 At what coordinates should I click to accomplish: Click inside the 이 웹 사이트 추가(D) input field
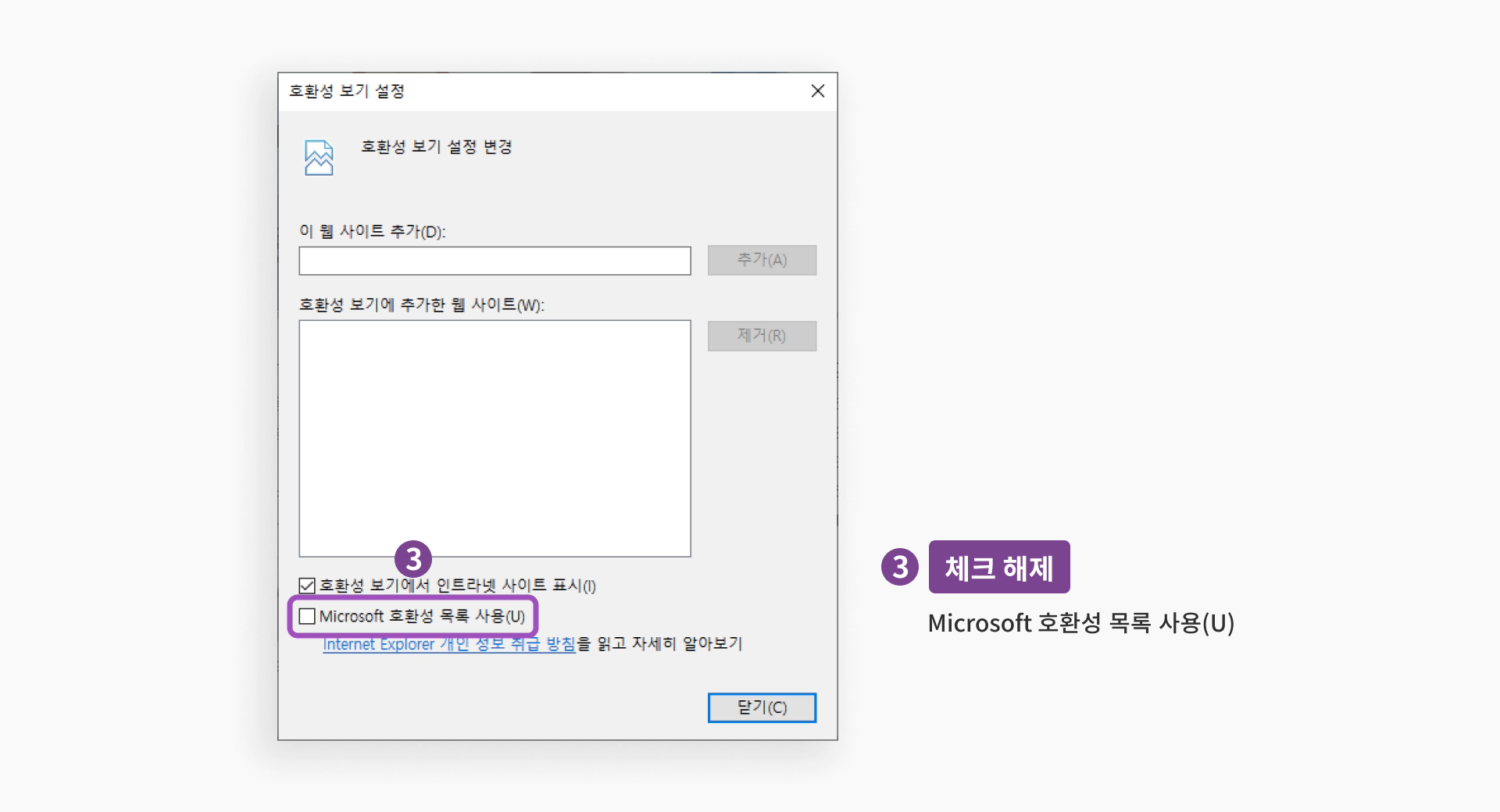[495, 261]
